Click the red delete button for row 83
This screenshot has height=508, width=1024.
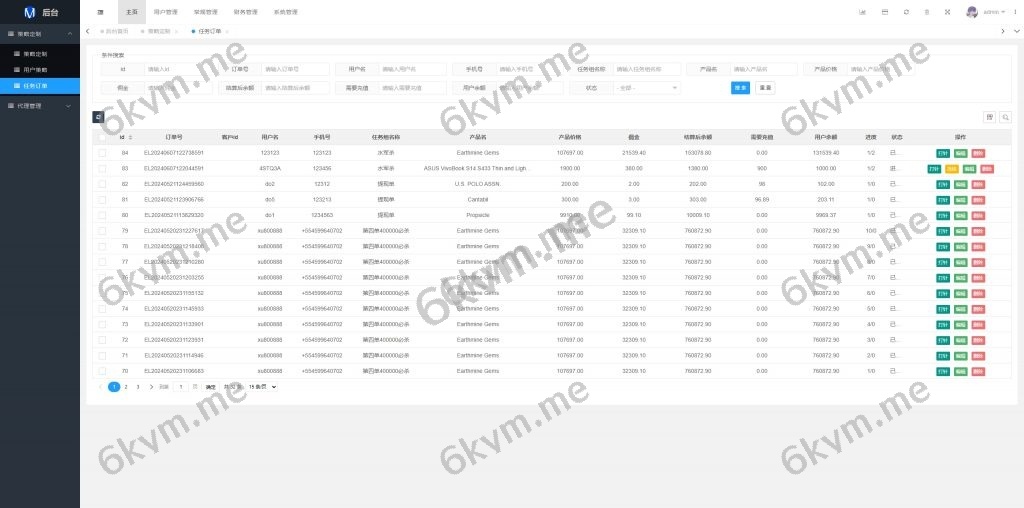[x=987, y=169]
